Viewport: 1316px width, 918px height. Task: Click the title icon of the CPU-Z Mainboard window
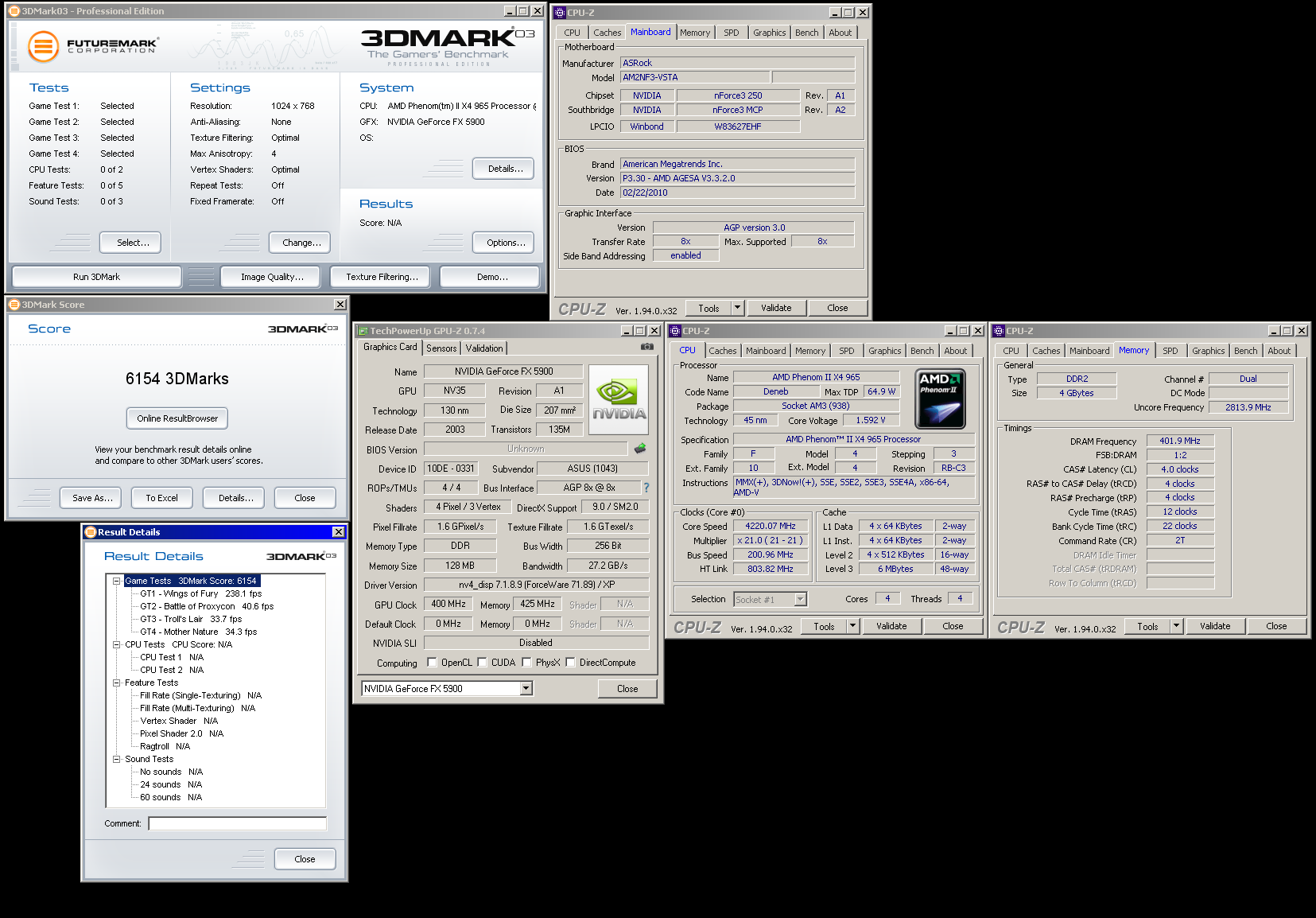tap(560, 13)
